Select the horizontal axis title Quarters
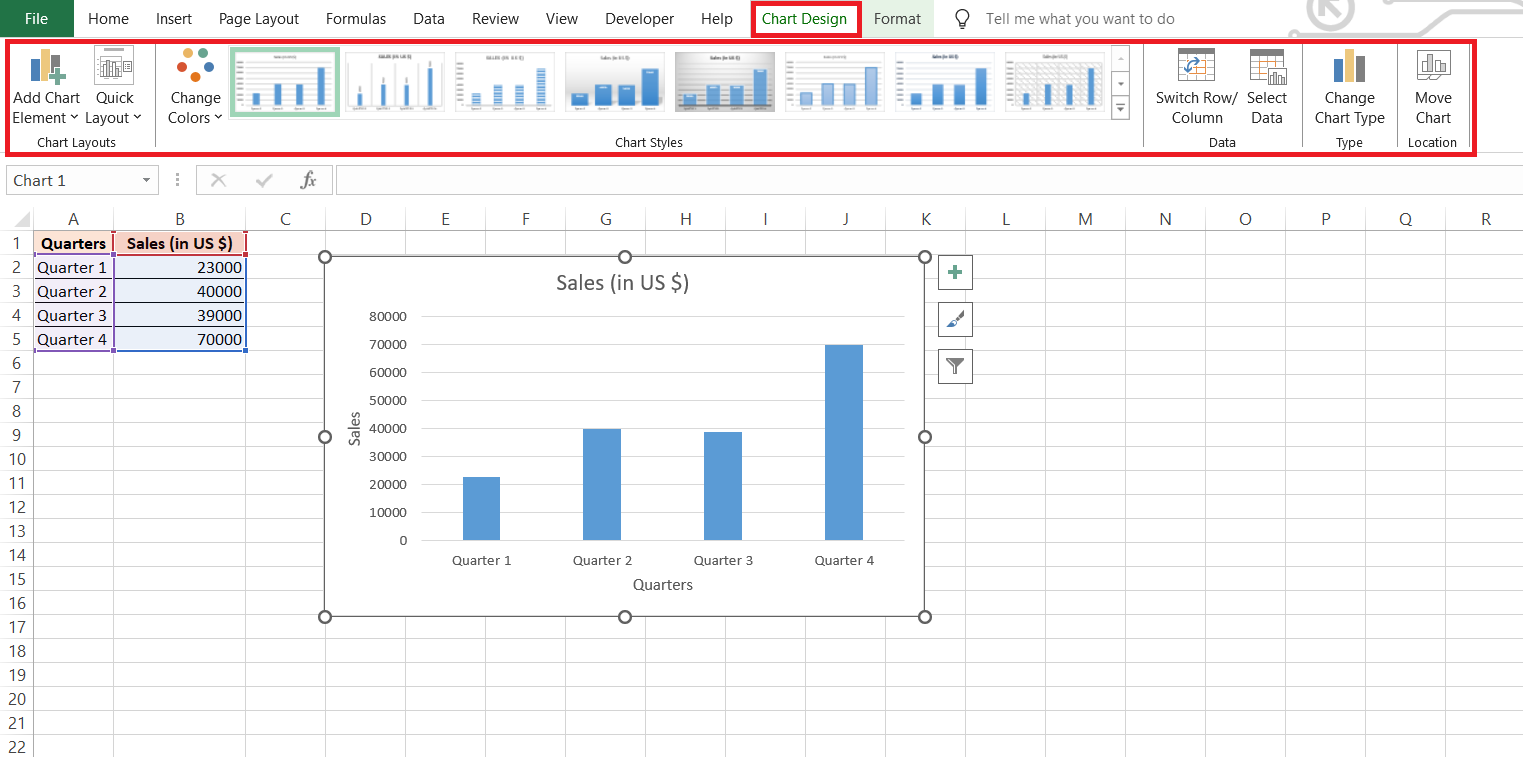 pyautogui.click(x=662, y=585)
